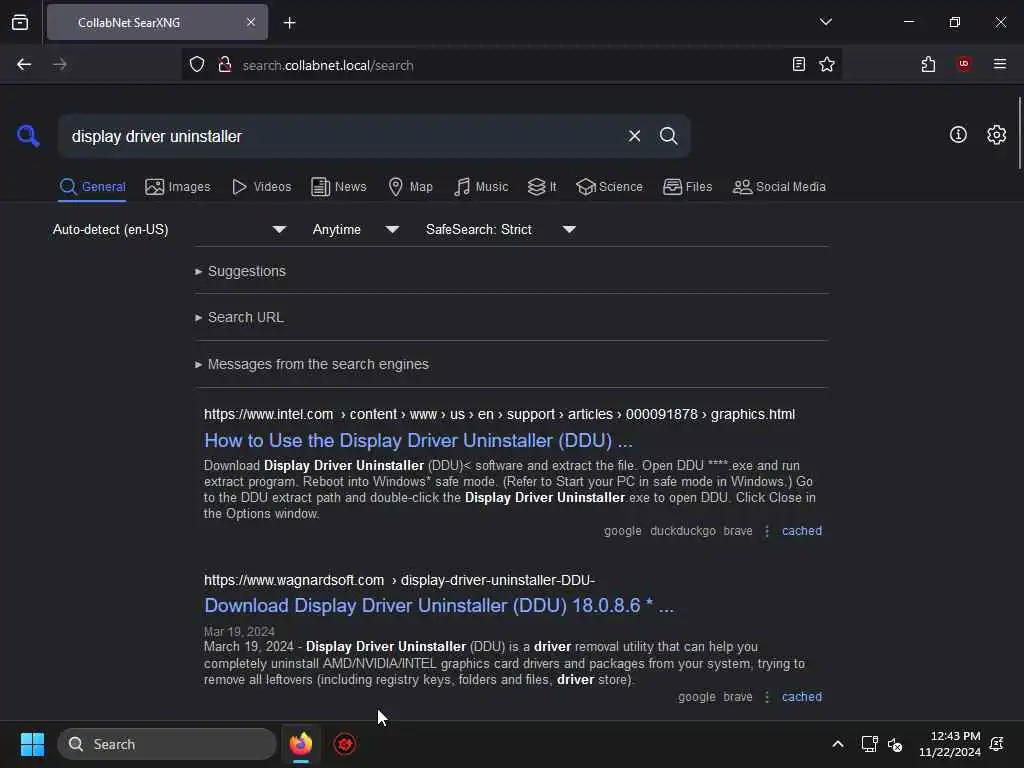This screenshot has width=1024, height=768.
Task: Click "brave" engine label on Intel result
Action: 738,531
